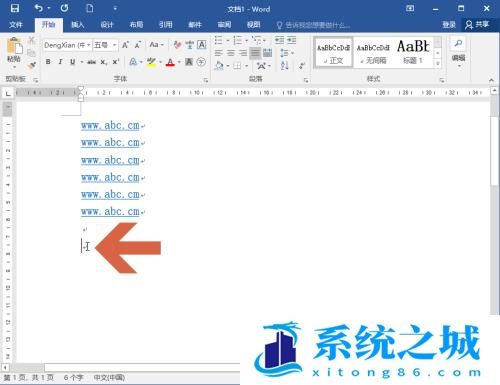Toggle justified alignment
500x385 pixels.
255,53
